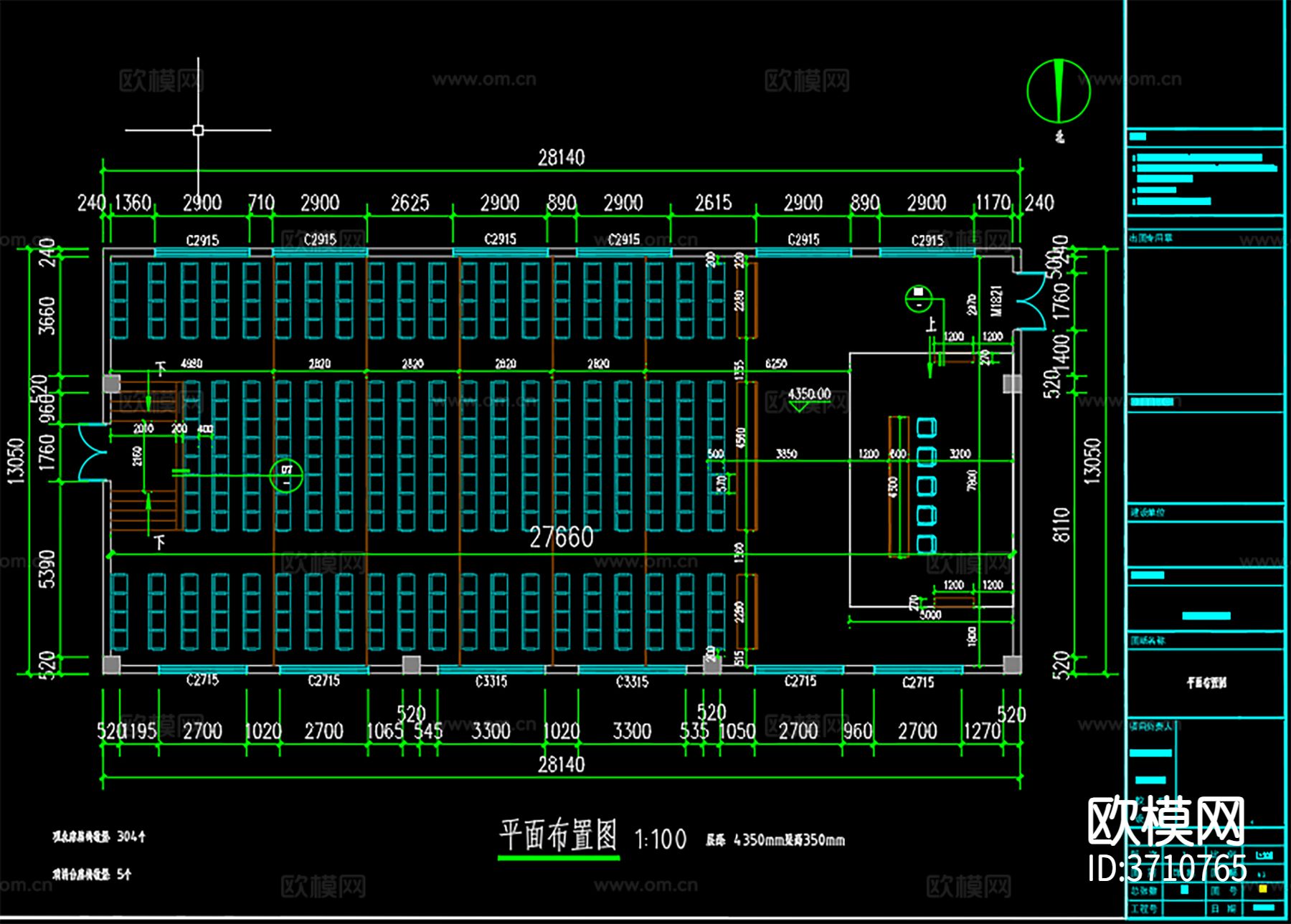
Task: Select the double door labeled M1821
Action: point(1032,302)
